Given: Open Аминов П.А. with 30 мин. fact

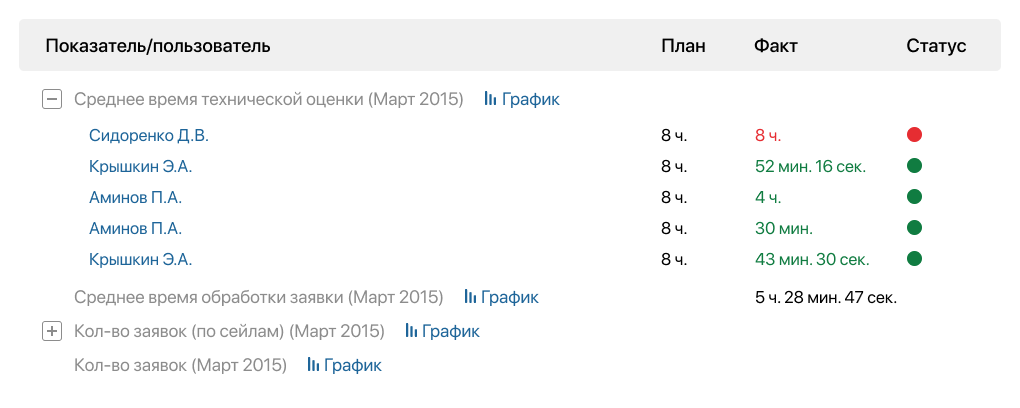Looking at the screenshot, I should tap(135, 228).
